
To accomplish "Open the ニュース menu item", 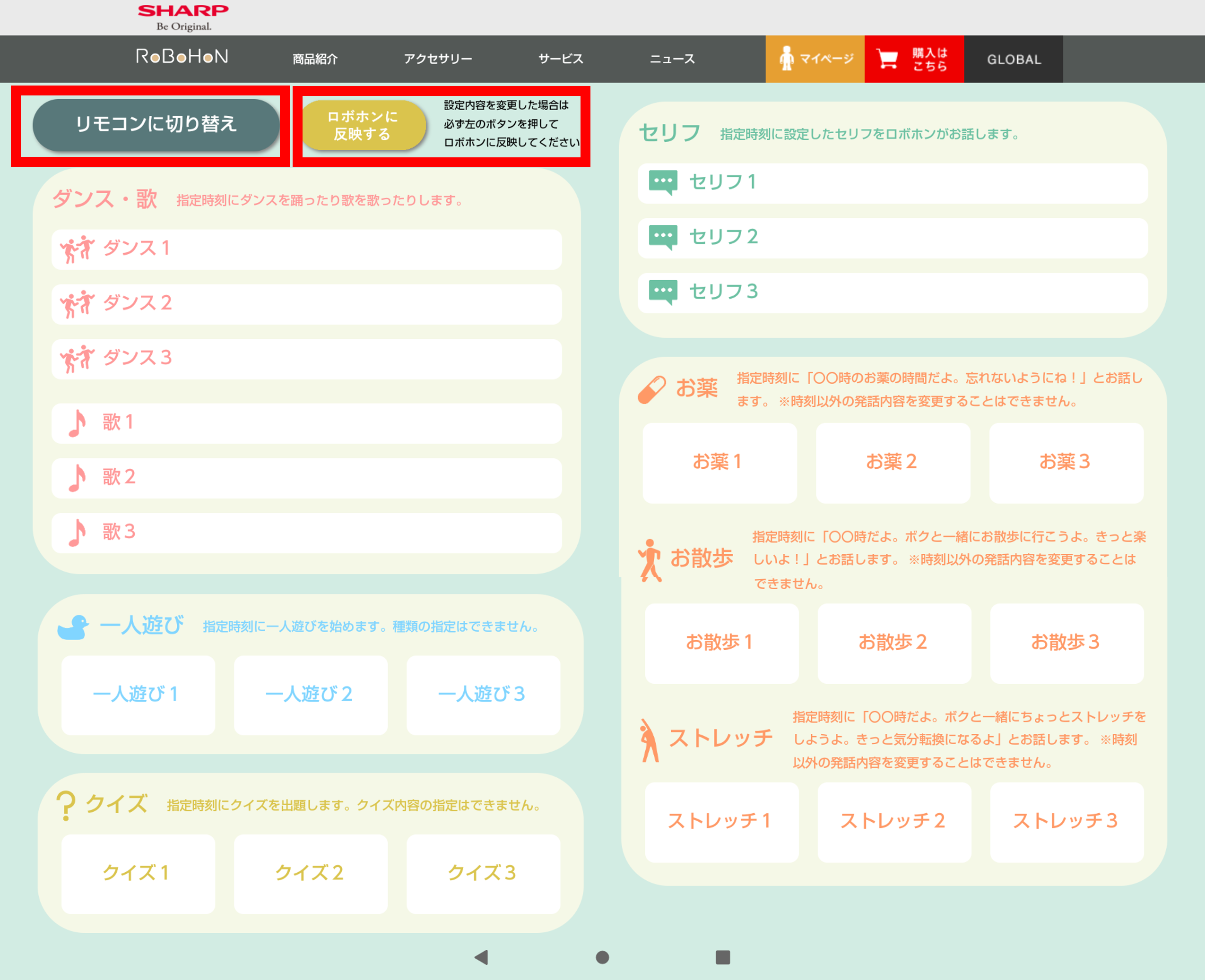I will pyautogui.click(x=673, y=59).
